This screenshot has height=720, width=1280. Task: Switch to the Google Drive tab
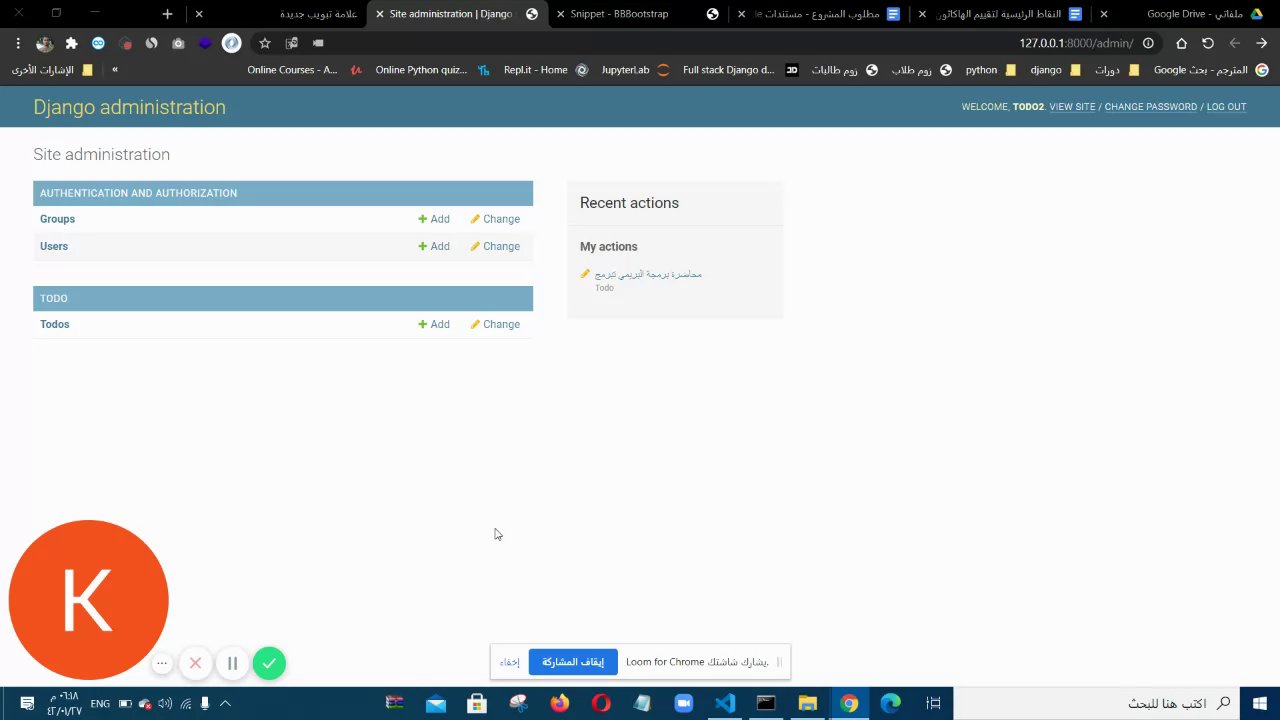pos(1185,14)
